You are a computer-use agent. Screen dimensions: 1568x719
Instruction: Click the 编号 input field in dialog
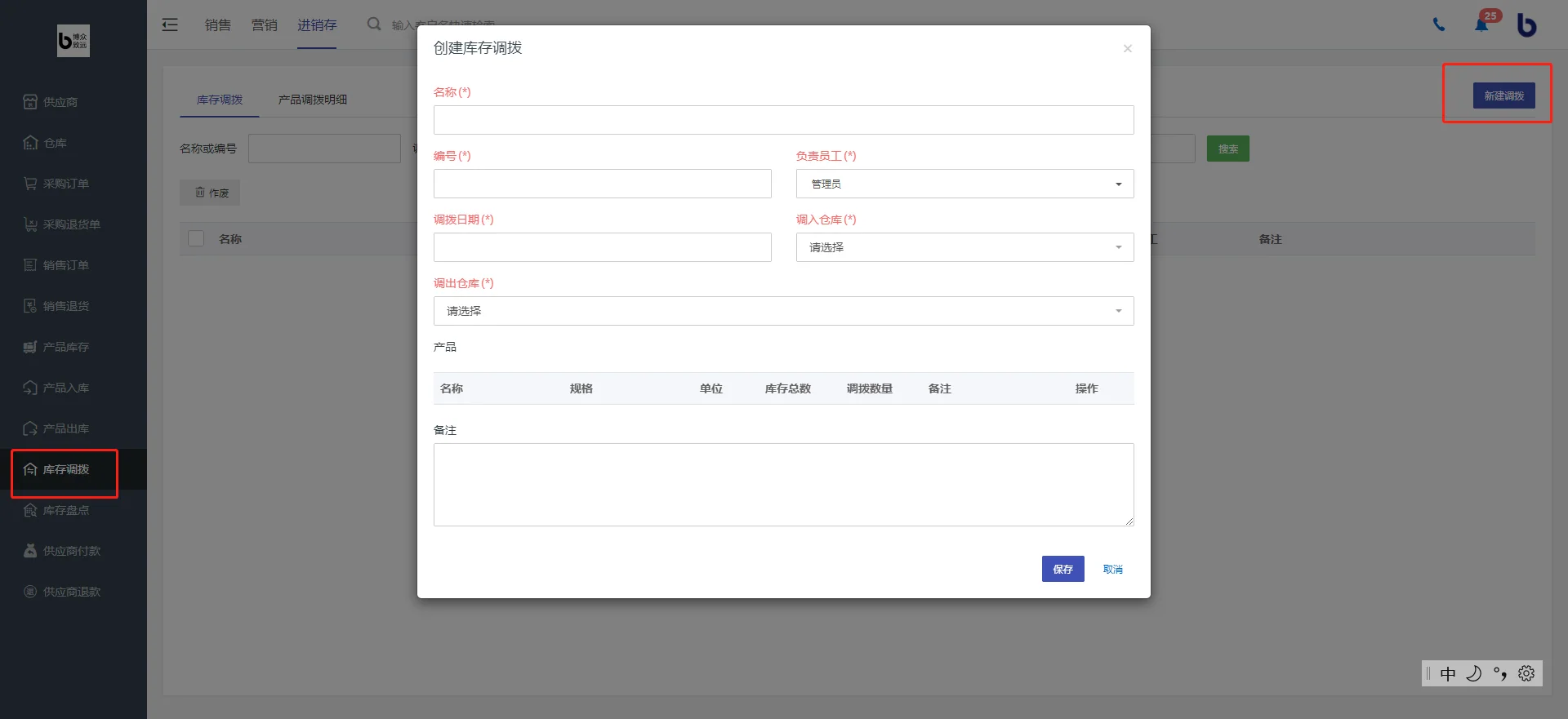pyautogui.click(x=602, y=184)
